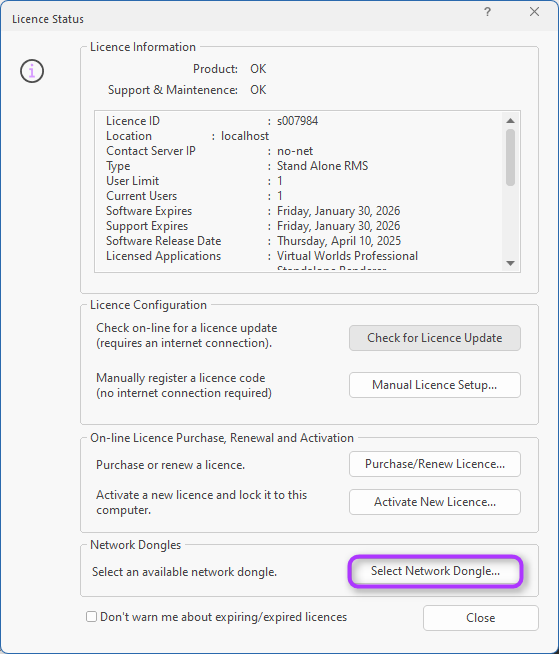Click empty scrollbar track below the thumb

(x=510, y=221)
